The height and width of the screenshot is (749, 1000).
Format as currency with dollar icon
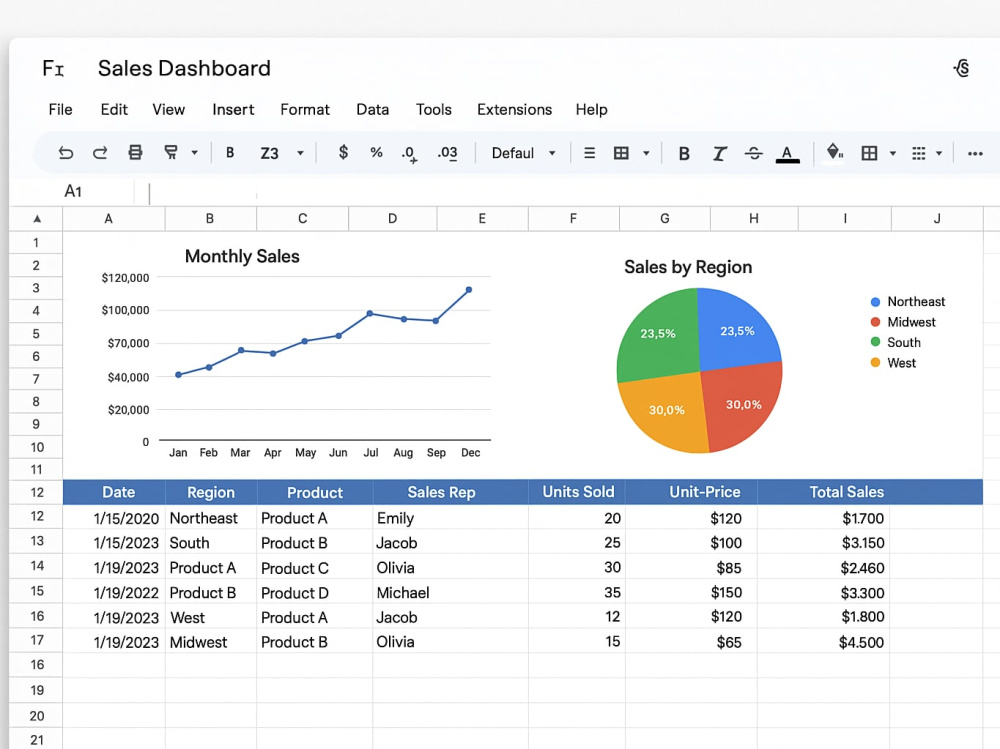pyautogui.click(x=343, y=152)
